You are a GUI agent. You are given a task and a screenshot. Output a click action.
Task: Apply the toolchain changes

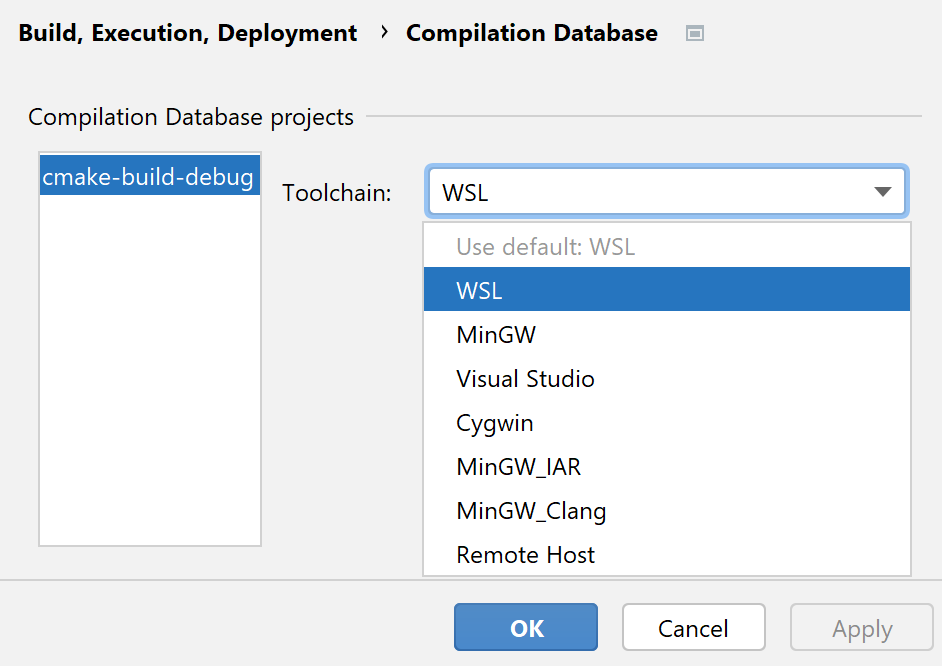(x=861, y=627)
